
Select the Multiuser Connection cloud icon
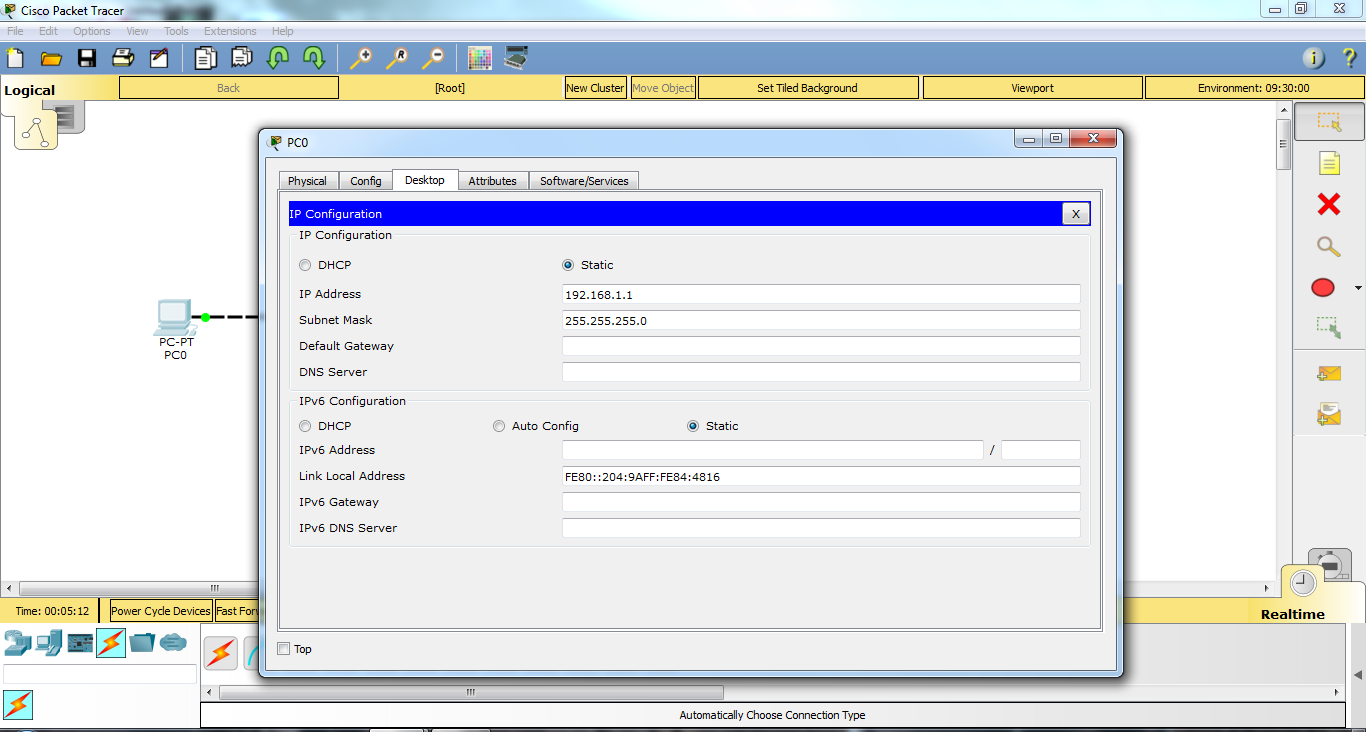(173, 643)
